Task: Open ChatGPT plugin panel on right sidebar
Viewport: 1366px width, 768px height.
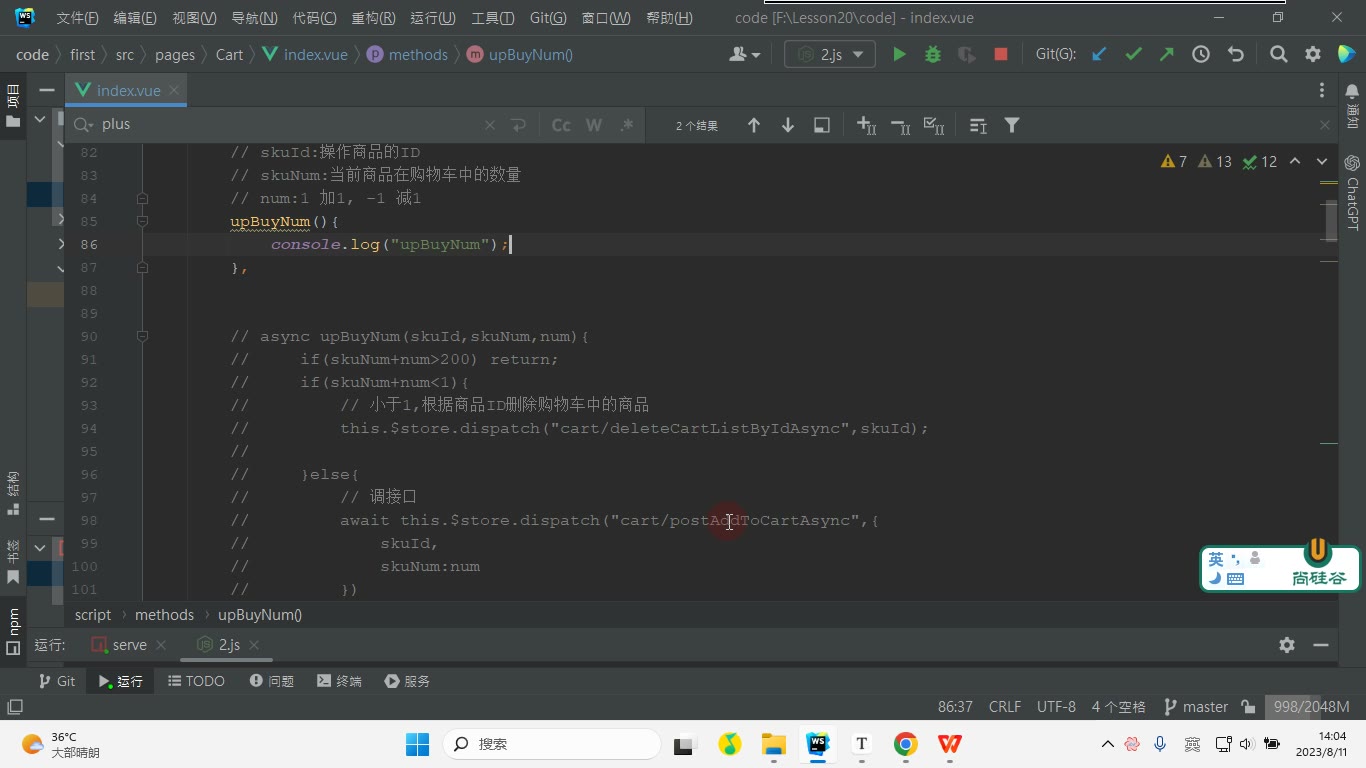Action: pos(1352,192)
